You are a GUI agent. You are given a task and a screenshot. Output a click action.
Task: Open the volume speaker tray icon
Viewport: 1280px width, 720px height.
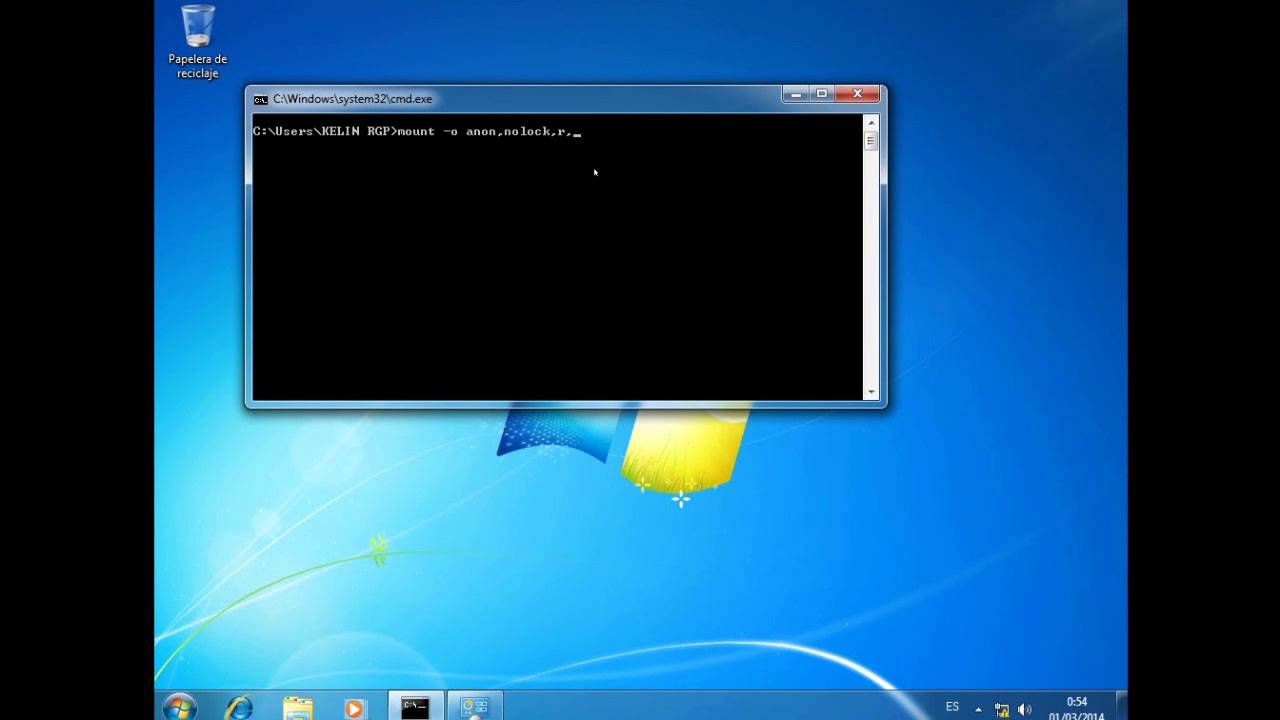click(x=1025, y=709)
